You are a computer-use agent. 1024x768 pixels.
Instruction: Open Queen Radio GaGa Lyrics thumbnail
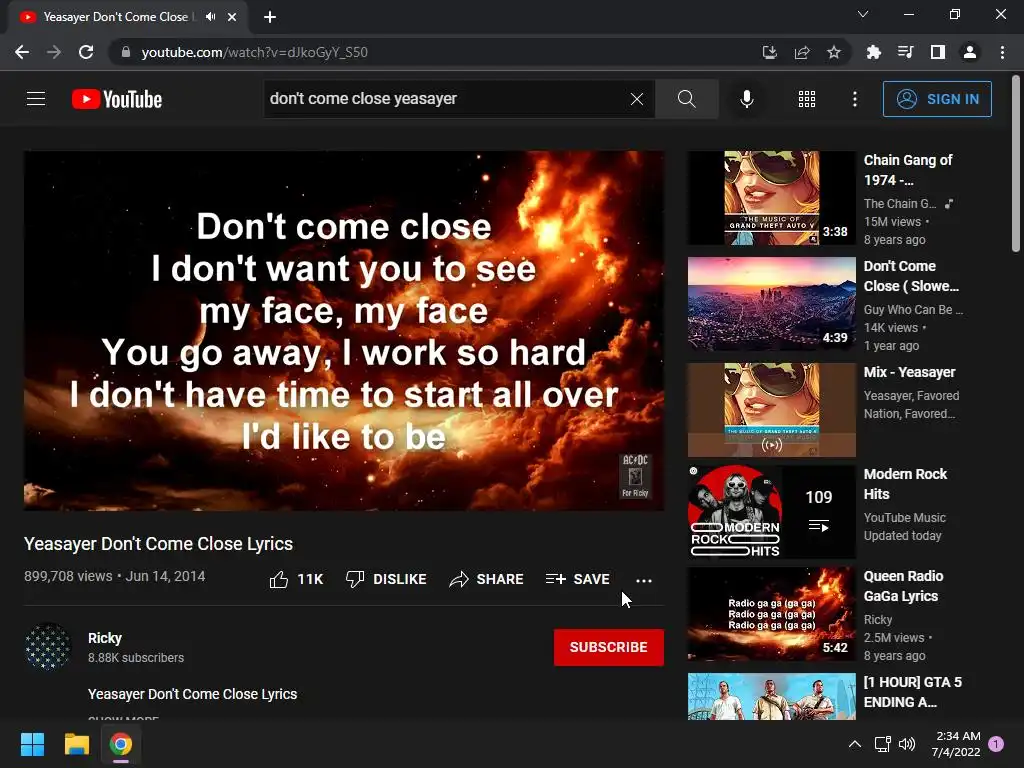(771, 613)
